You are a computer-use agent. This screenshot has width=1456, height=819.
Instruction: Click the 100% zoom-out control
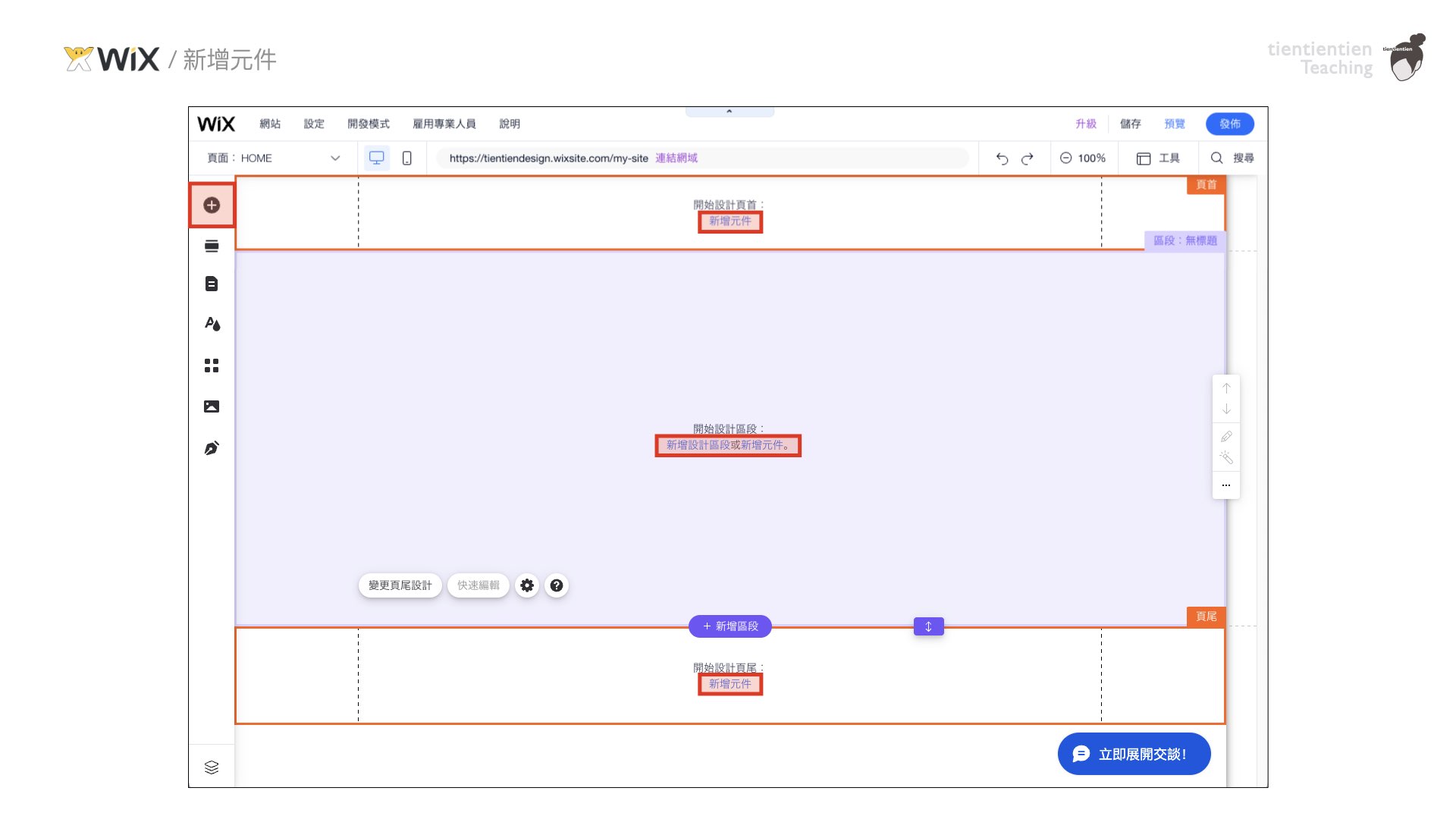(1083, 158)
